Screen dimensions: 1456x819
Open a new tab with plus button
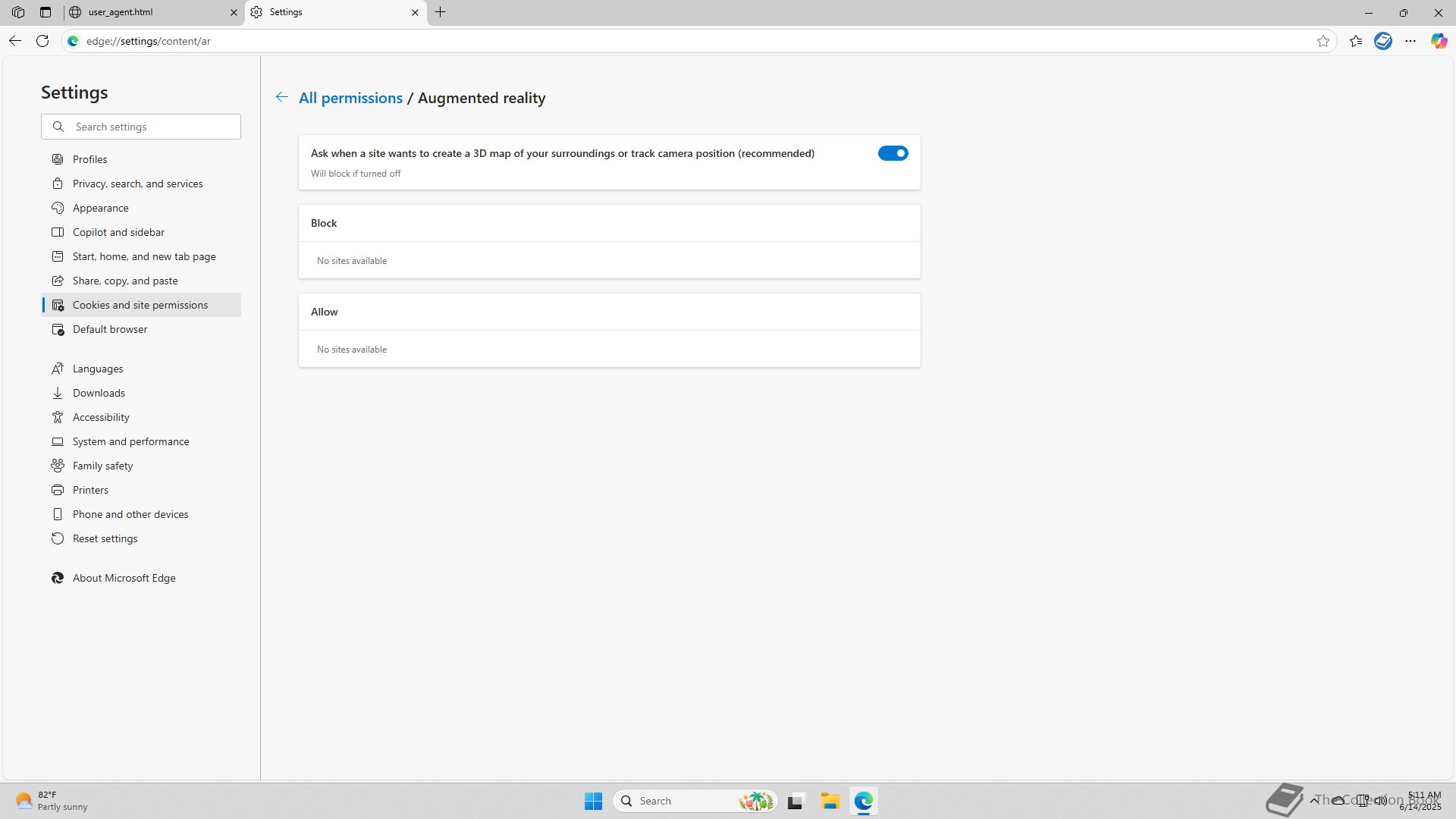coord(441,12)
